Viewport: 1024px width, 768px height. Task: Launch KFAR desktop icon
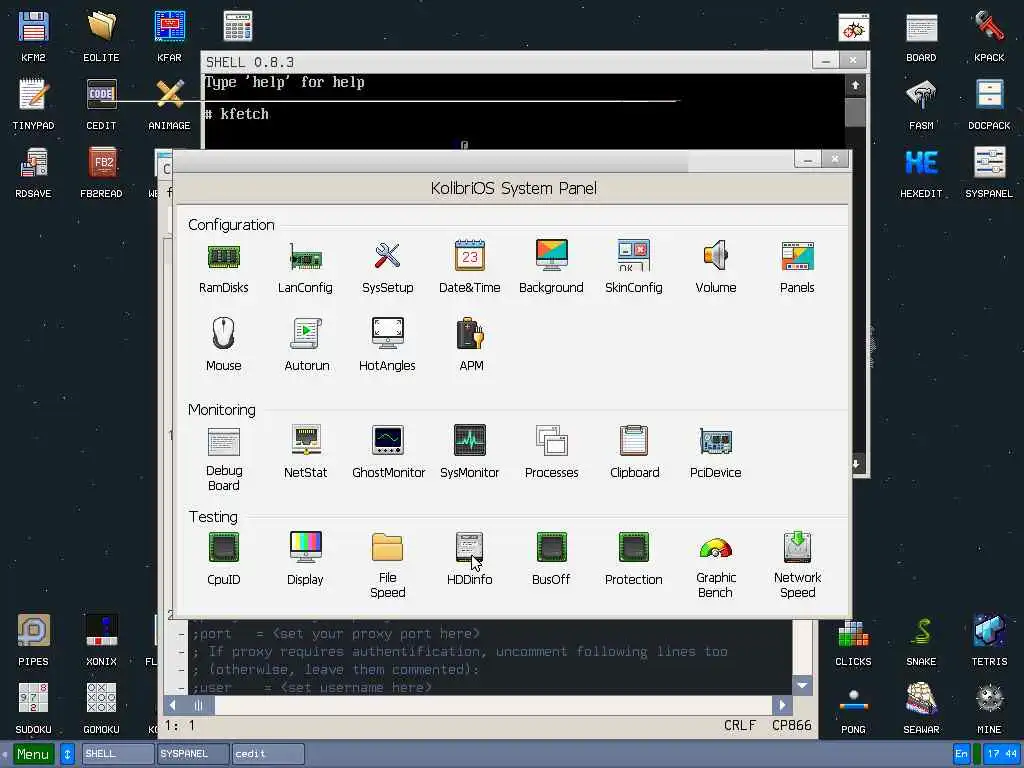pos(169,37)
